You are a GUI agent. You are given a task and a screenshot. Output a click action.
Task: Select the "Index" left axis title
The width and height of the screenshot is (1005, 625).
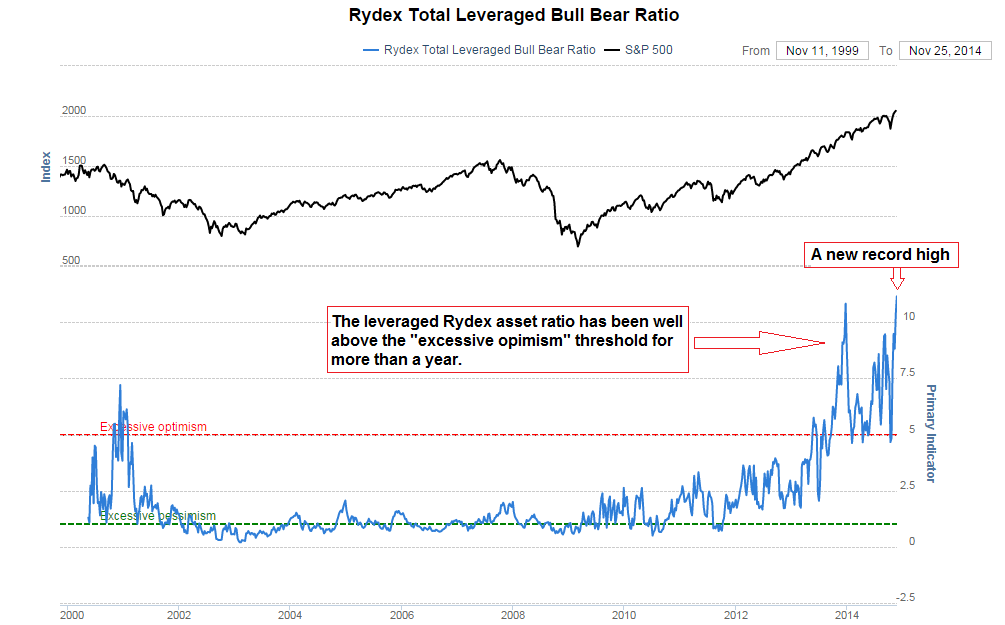coord(46,167)
